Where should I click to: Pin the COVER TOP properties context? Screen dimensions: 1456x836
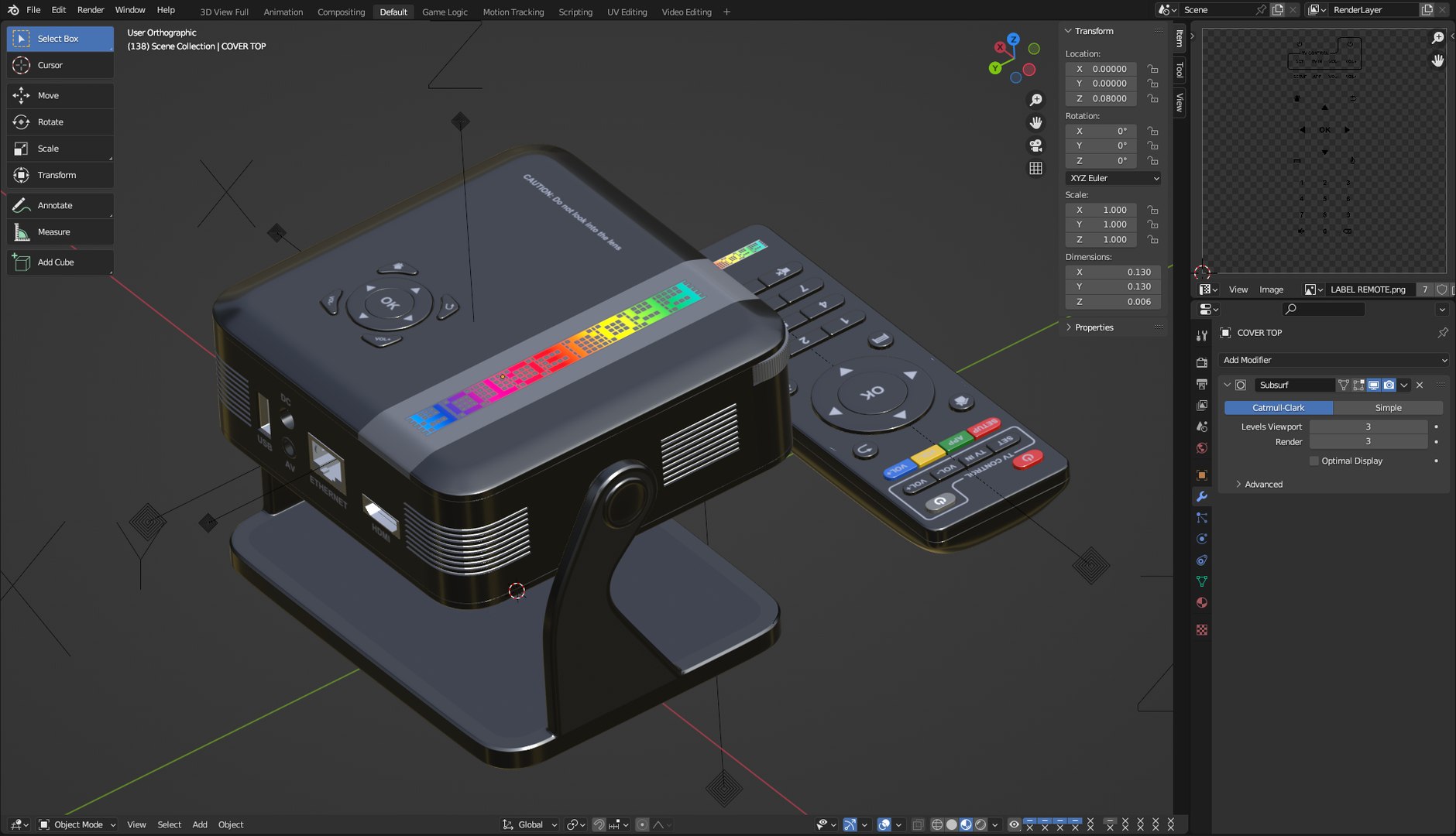(x=1443, y=333)
